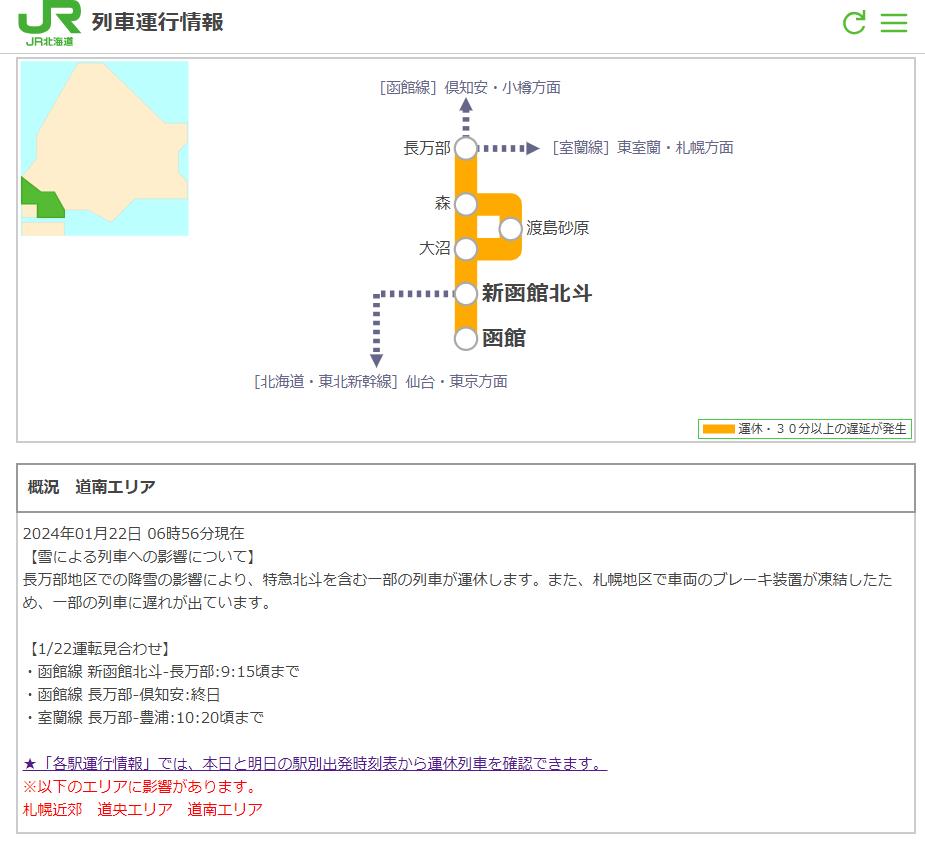
Task: Click the upward arrow toward 倶知安・小樽
Action: tap(466, 117)
